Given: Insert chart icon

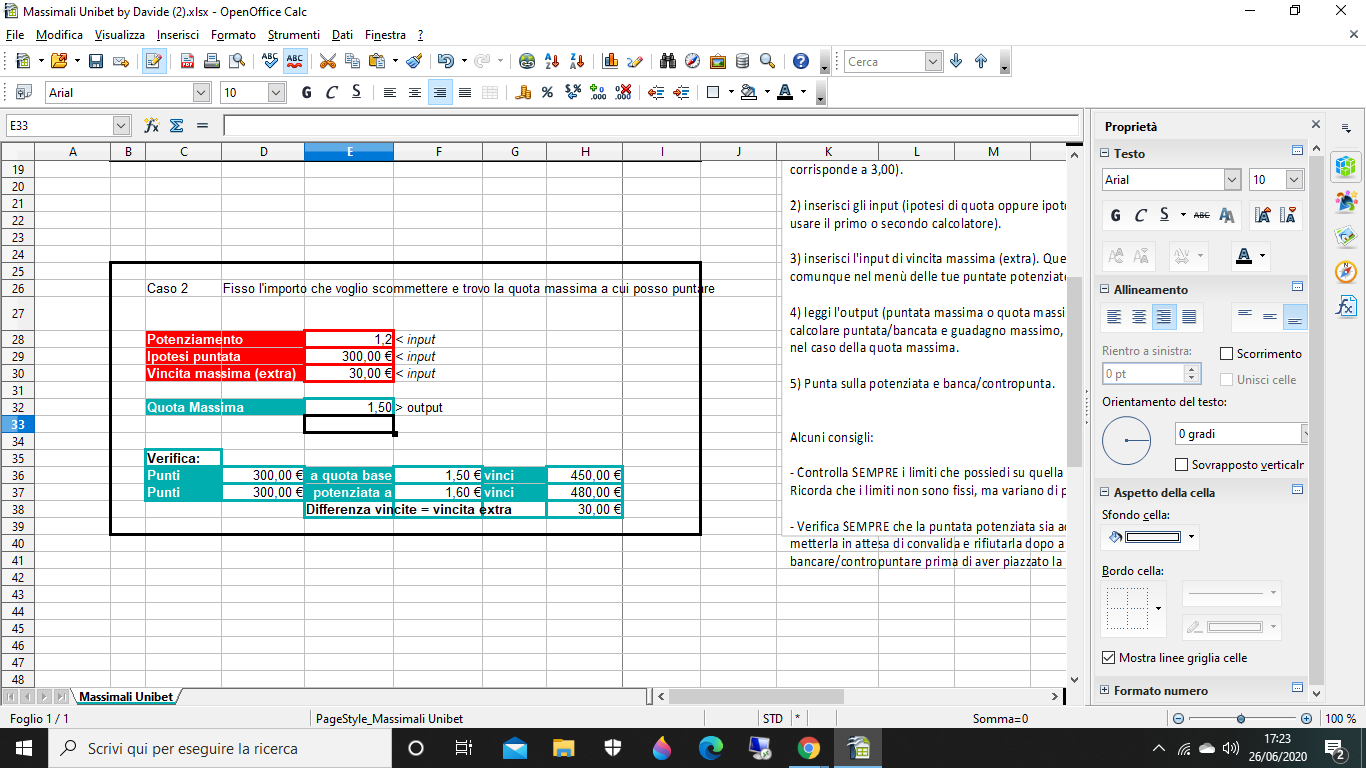Looking at the screenshot, I should tap(610, 61).
